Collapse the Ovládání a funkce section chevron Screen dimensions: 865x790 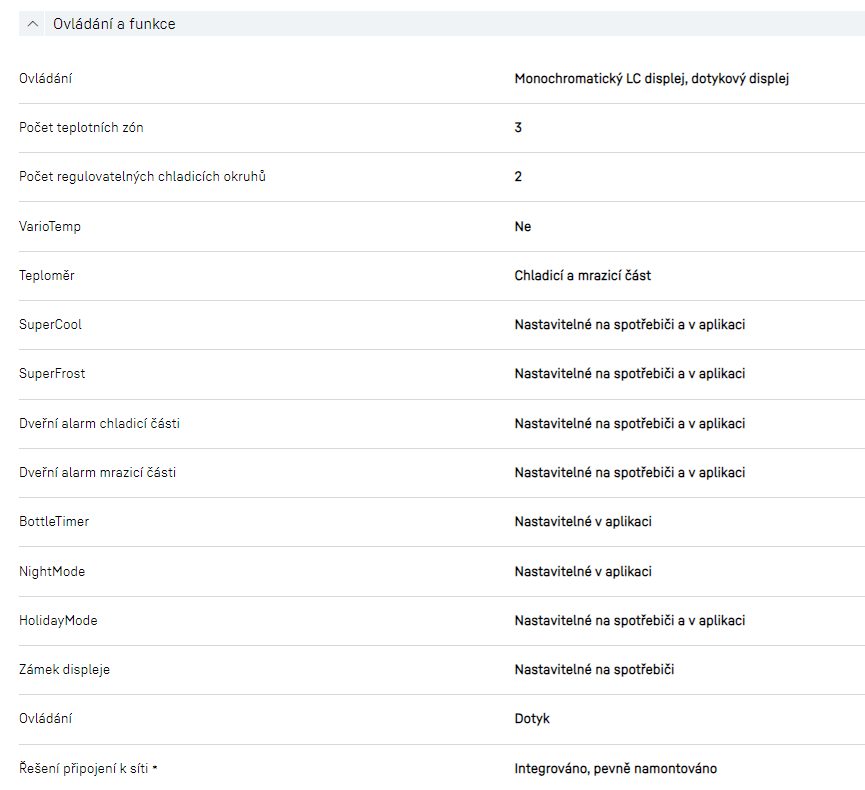click(33, 24)
